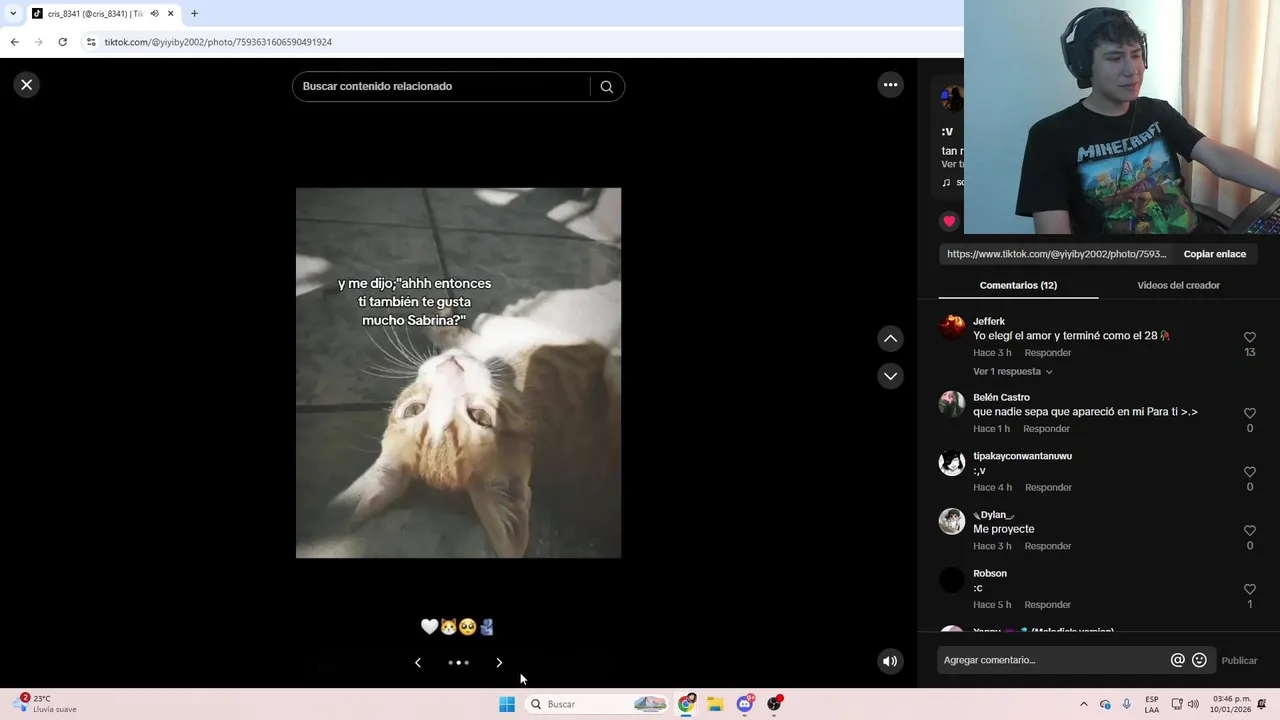The height and width of the screenshot is (720, 1280).
Task: Open the volume control in system tray
Action: pyautogui.click(x=1193, y=704)
